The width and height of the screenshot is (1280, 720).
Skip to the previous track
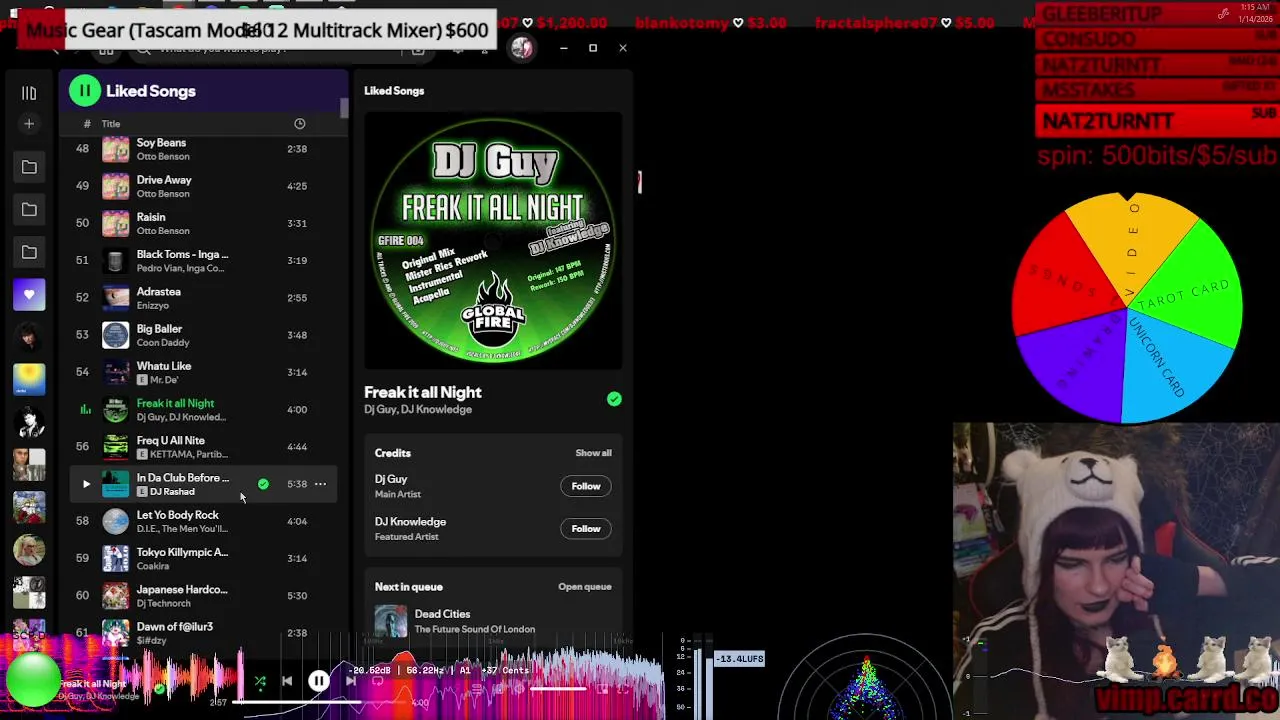287,682
